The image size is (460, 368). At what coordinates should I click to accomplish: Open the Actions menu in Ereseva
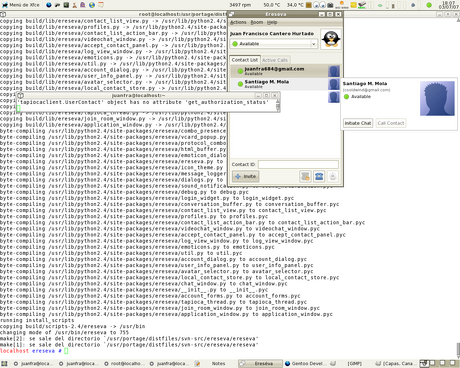[x=238, y=22]
